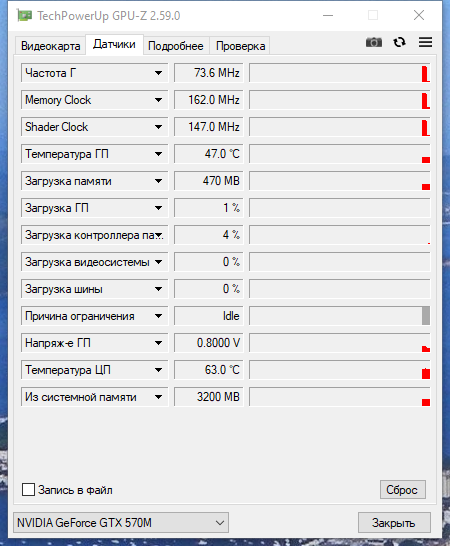Viewport: 450px width, 546px height.
Task: Click the 73.6 MHz value field
Action: (x=208, y=73)
